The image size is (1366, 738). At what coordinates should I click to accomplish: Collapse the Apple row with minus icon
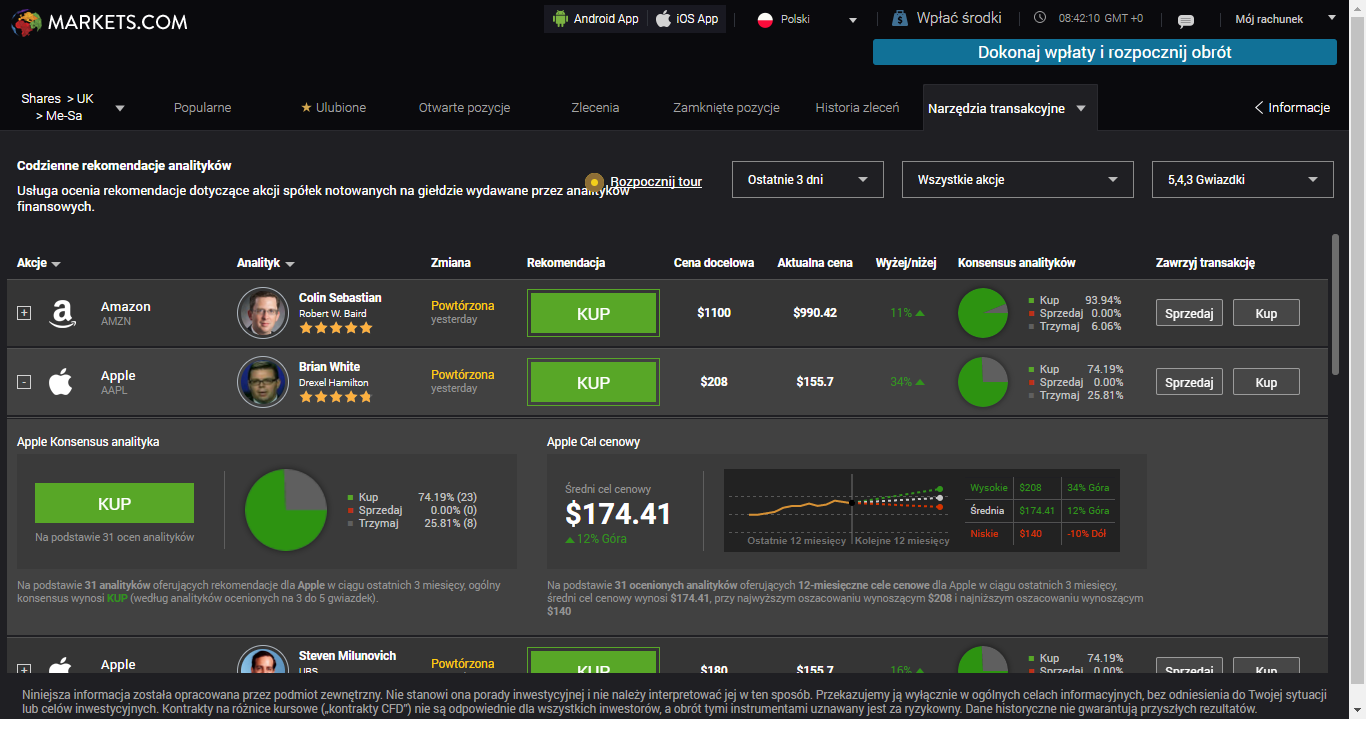click(x=25, y=382)
